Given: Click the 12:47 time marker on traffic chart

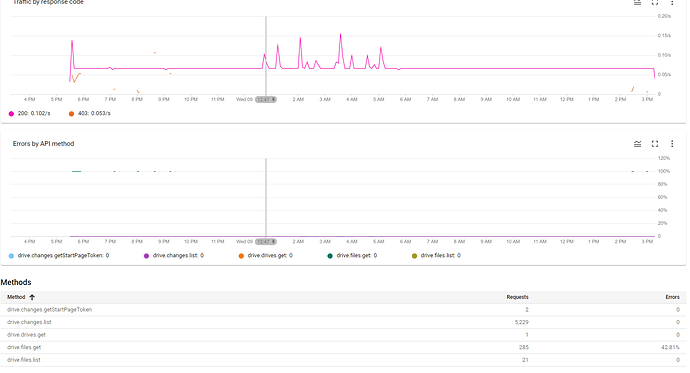Looking at the screenshot, I should 266,99.
